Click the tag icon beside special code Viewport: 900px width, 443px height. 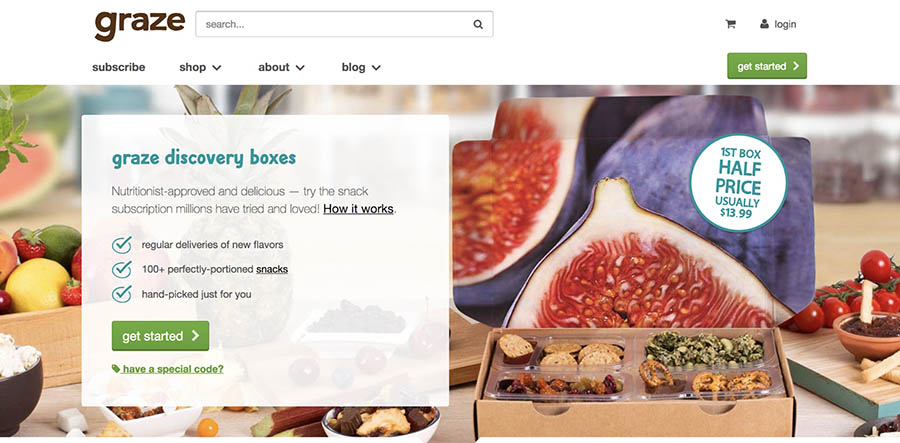pyautogui.click(x=116, y=369)
